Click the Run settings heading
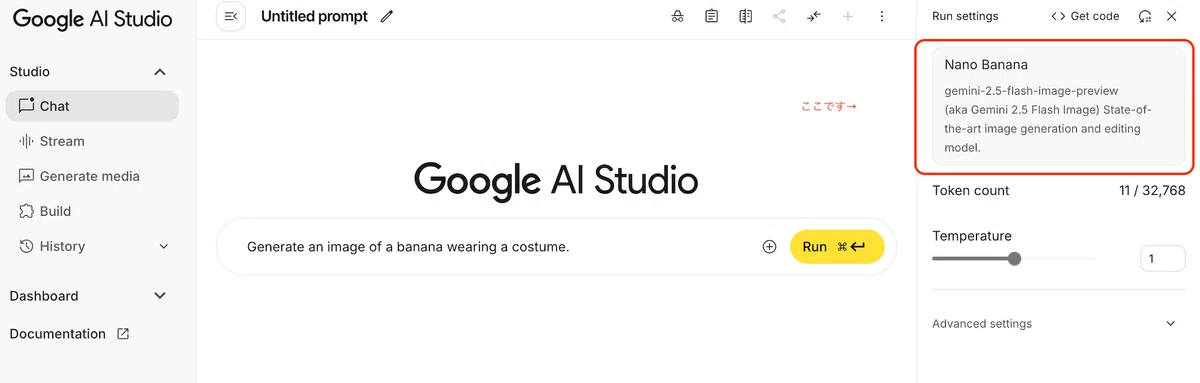This screenshot has height=383, width=1200. click(965, 16)
